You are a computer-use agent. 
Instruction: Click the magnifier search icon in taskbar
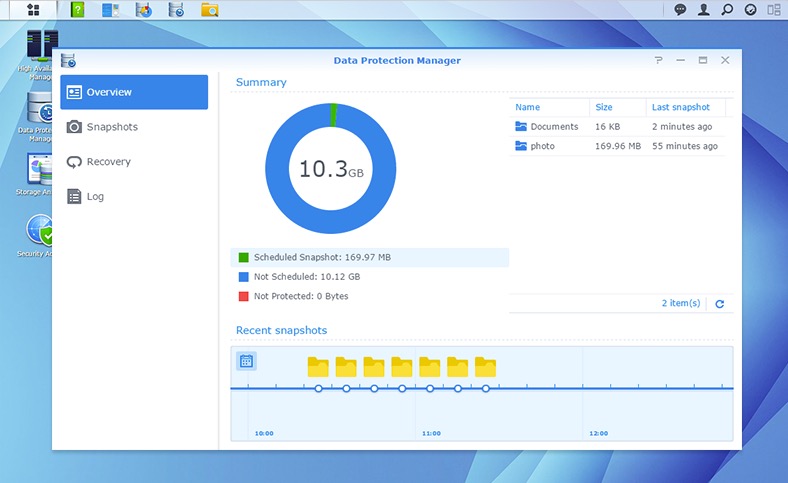[x=727, y=10]
